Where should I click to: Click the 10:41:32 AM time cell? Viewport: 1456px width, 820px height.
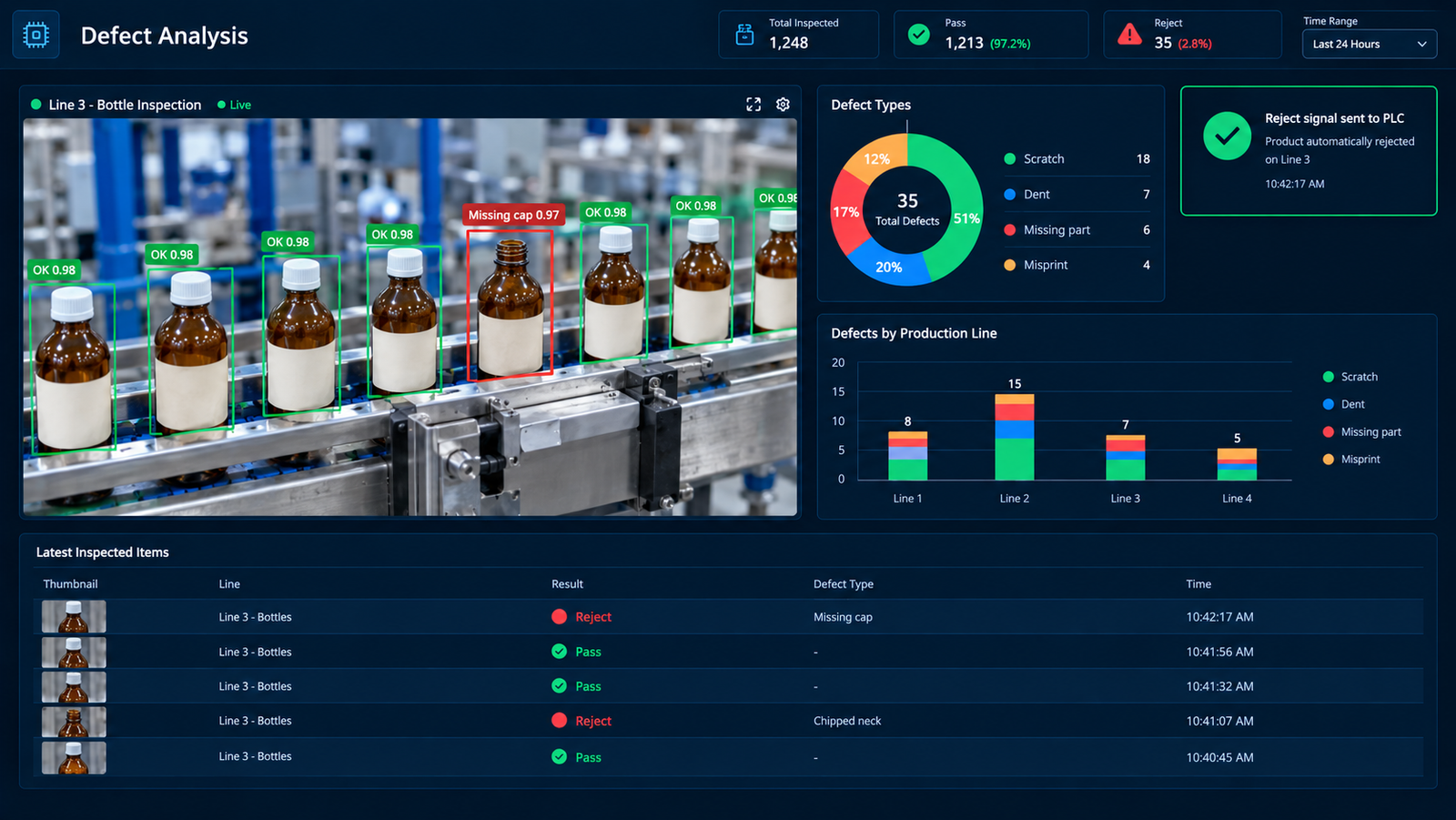[1219, 686]
